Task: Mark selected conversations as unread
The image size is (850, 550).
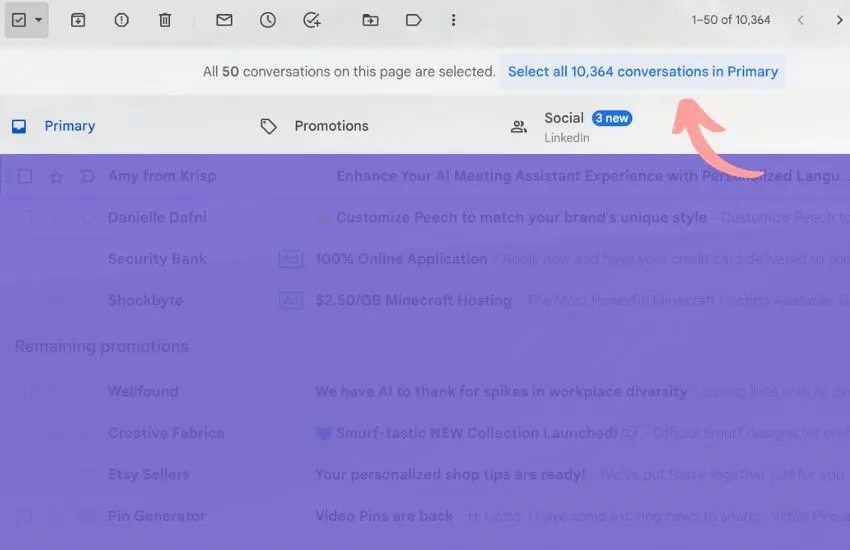Action: pyautogui.click(x=224, y=20)
